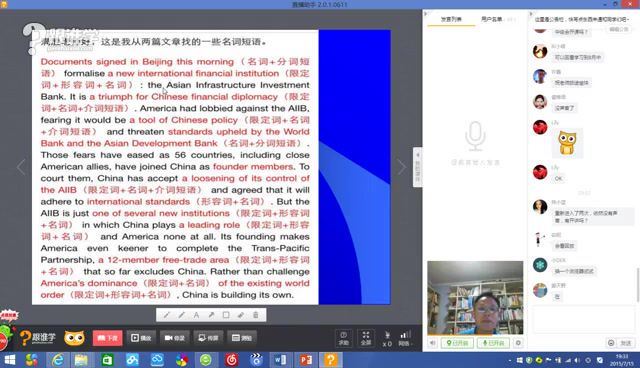Screen dimensions: 640x368
Task: Click the edit announcement button
Action: tap(618, 29)
